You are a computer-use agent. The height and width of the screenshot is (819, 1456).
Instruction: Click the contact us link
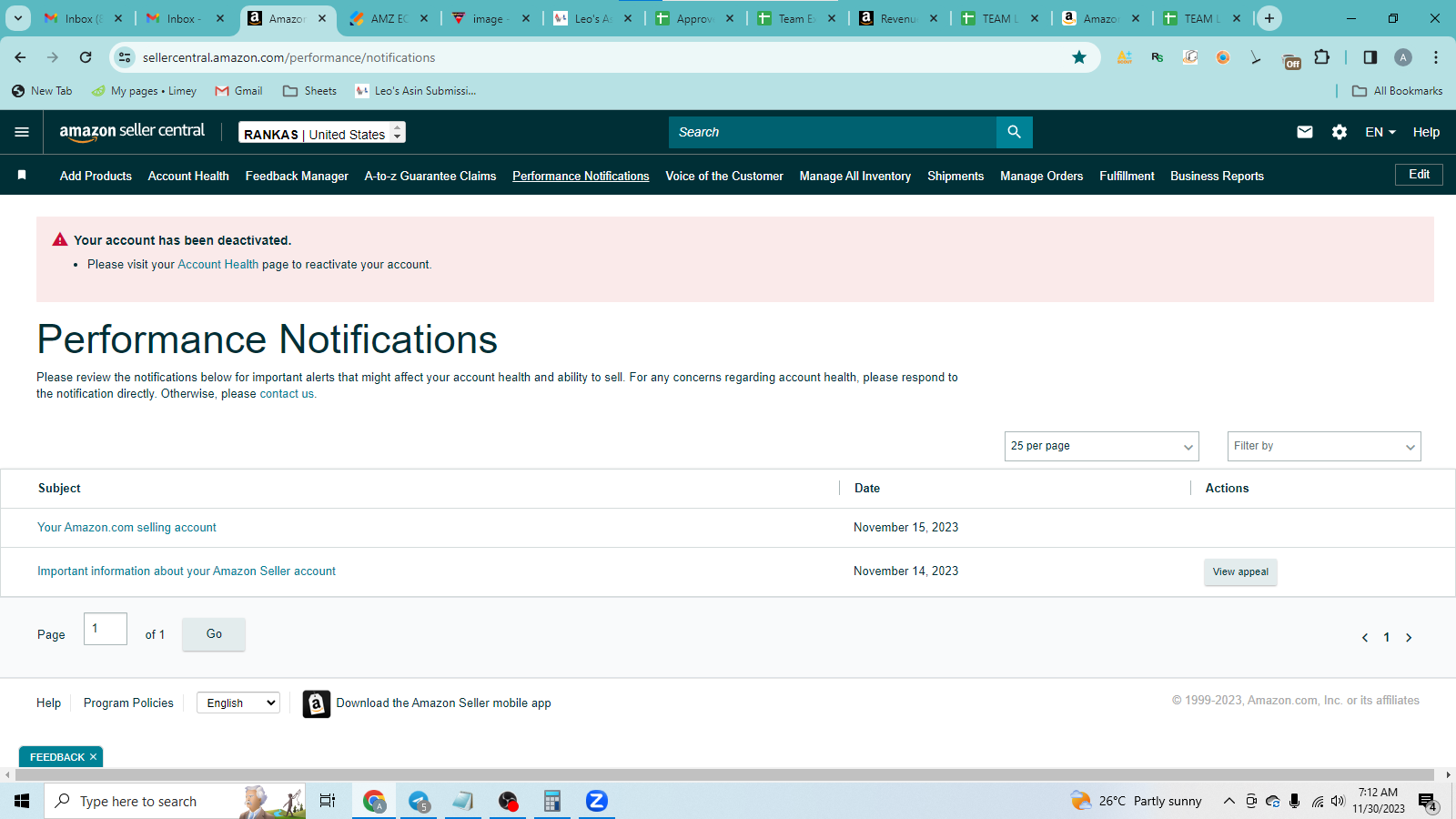287,394
